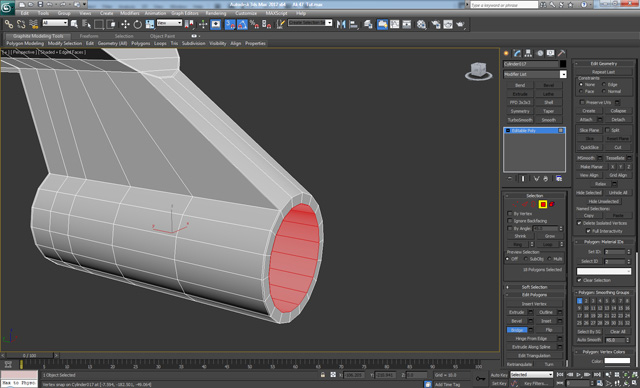Image resolution: width=640 pixels, height=388 pixels.
Task: Switch to the Modify panel icon
Action: 518,53
